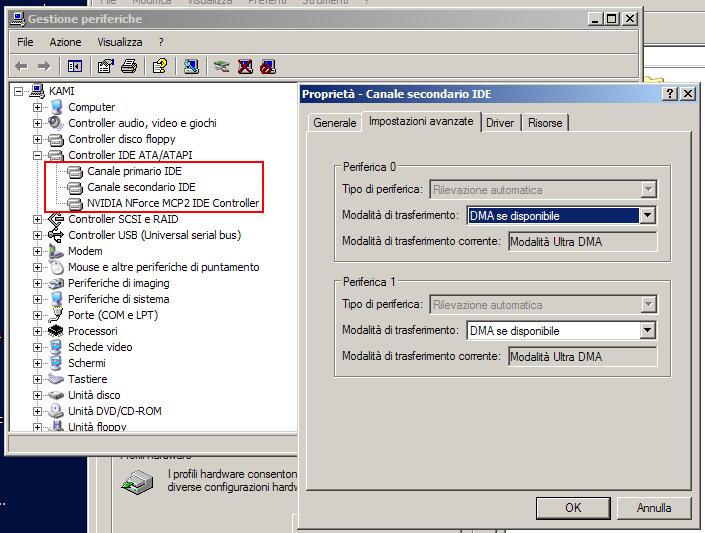Screen dimensions: 705x533
Task: Select Mouse e altre periferiche di puntamento
Action: [164, 267]
